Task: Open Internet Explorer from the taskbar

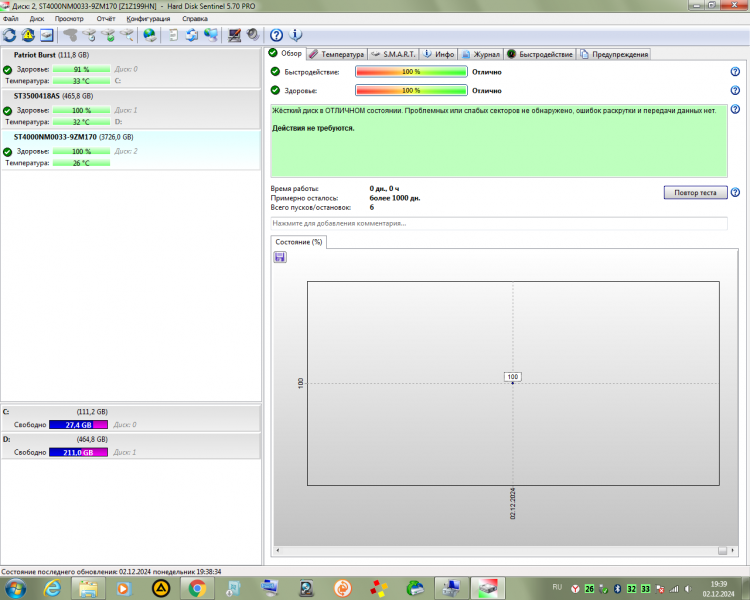Action: tap(51, 589)
